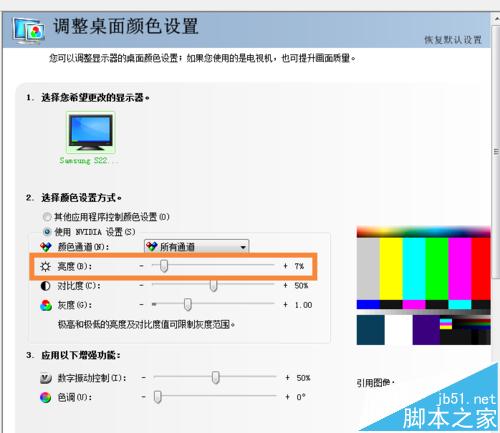
Task: Click the 灰度 gamma slider handle
Action: coord(188,305)
